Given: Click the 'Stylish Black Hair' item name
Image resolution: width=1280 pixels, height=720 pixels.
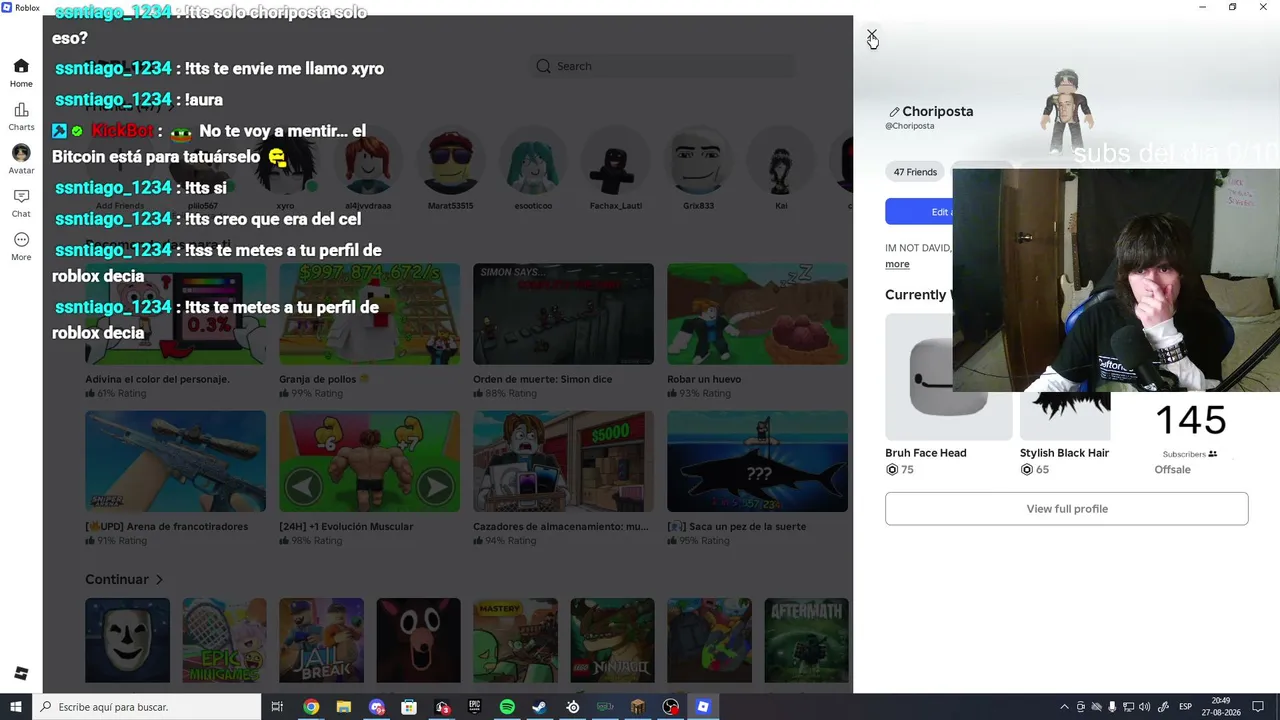Looking at the screenshot, I should [x=1064, y=453].
